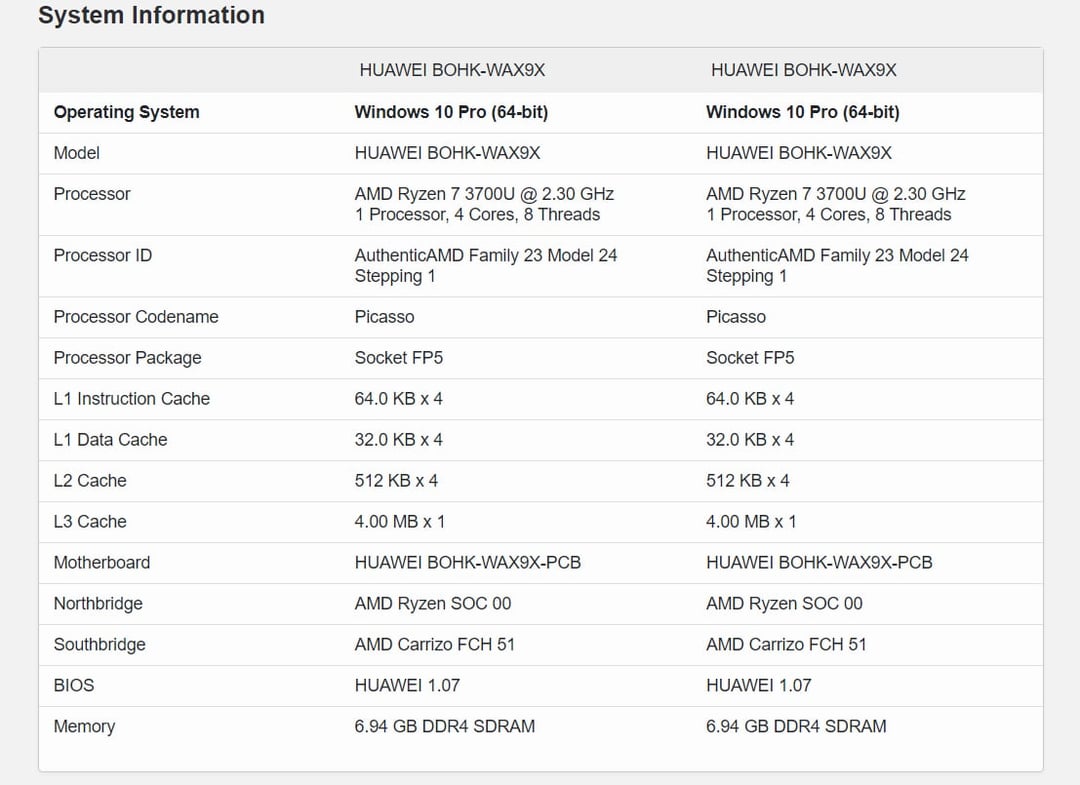Click HUAWEI 1.07 in the first column
Image resolution: width=1080 pixels, height=785 pixels.
(407, 686)
